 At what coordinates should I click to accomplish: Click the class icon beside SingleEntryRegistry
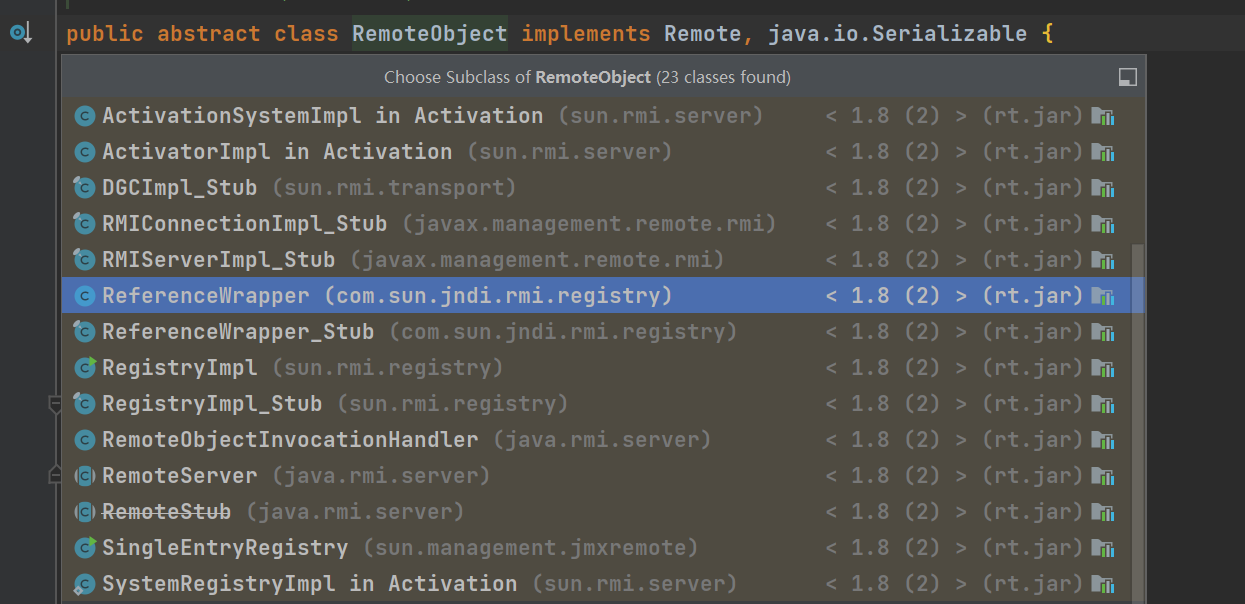pyautogui.click(x=84, y=548)
